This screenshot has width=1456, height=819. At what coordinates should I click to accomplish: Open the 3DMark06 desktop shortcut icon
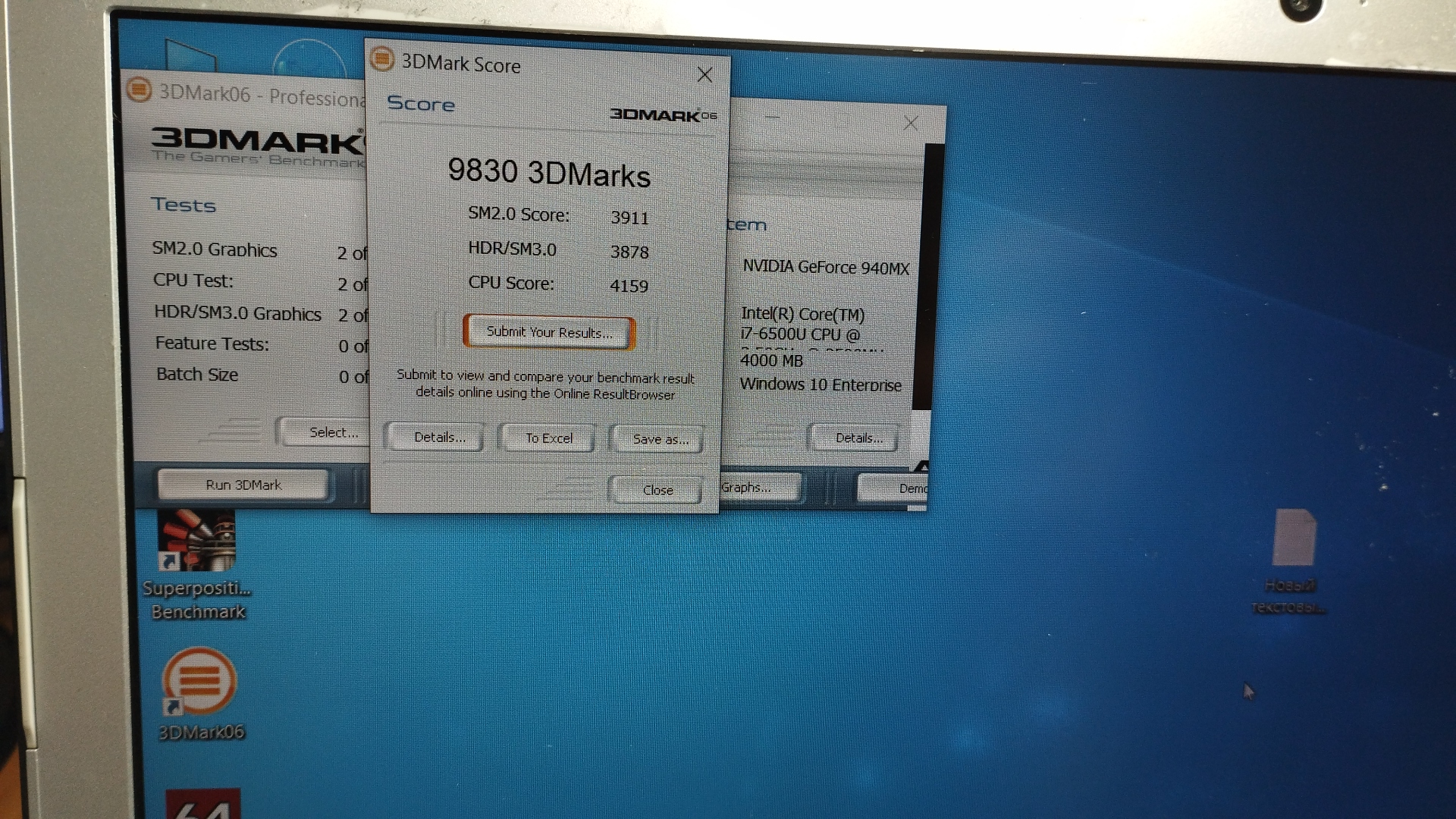point(199,681)
